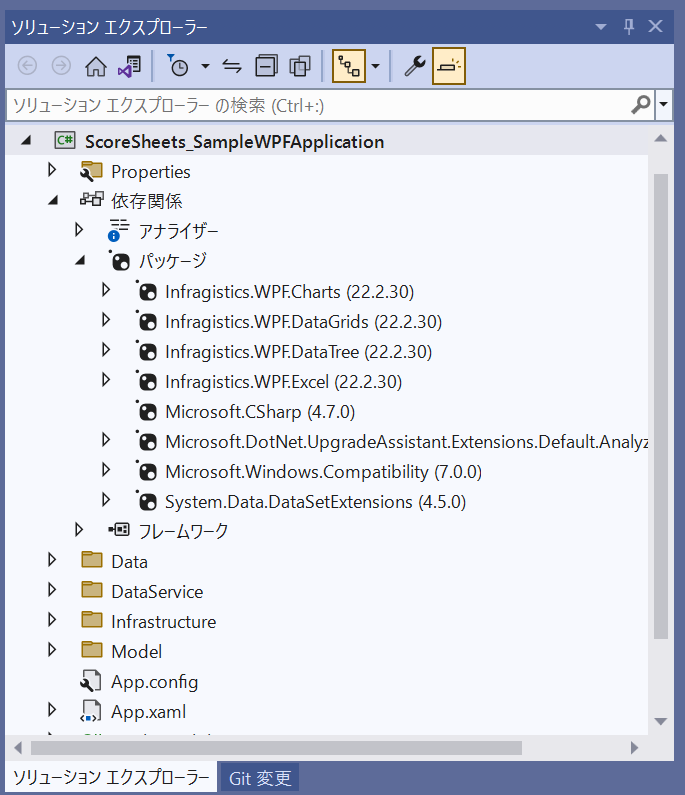
Task: Click the パッケージ package icon
Action: coord(120,261)
